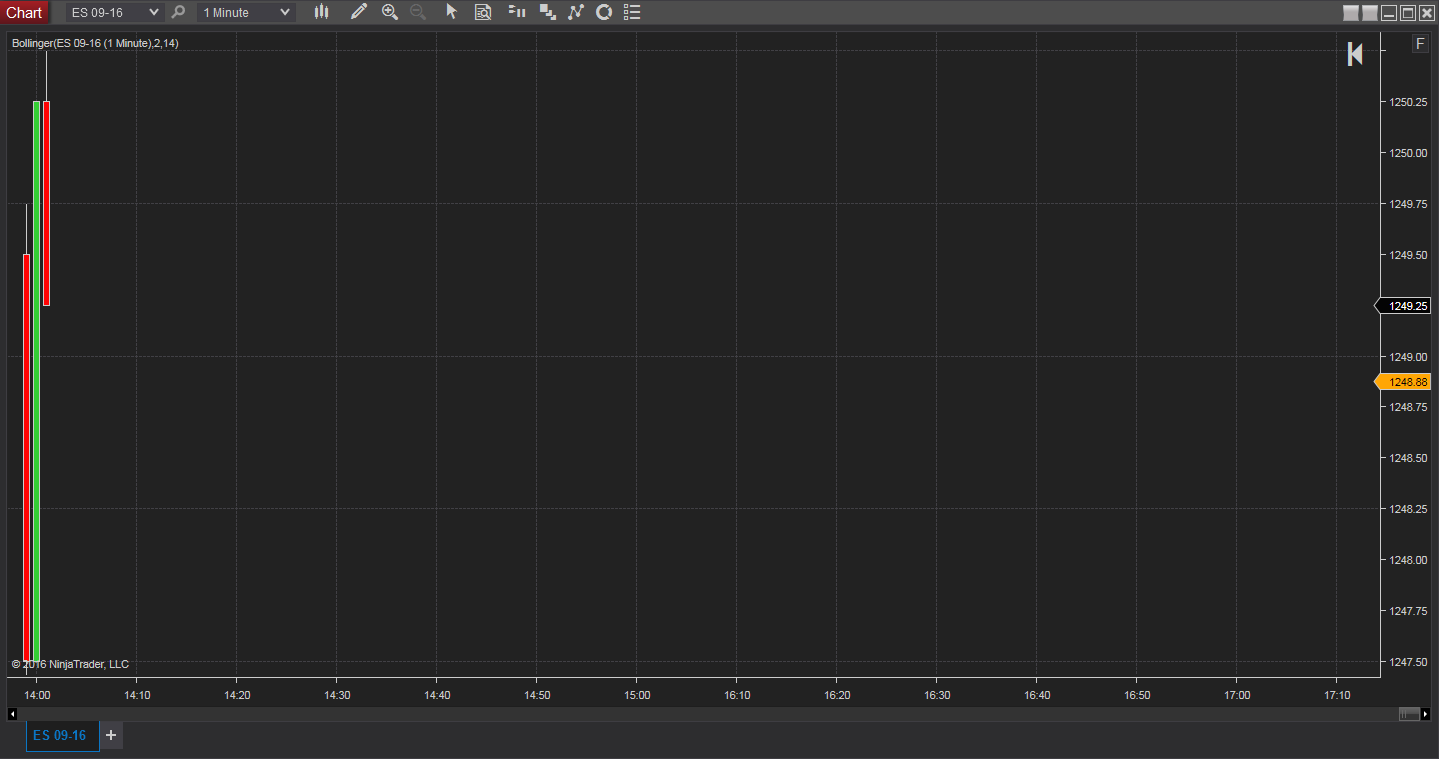Click the 17:00 time axis label

(1237, 695)
